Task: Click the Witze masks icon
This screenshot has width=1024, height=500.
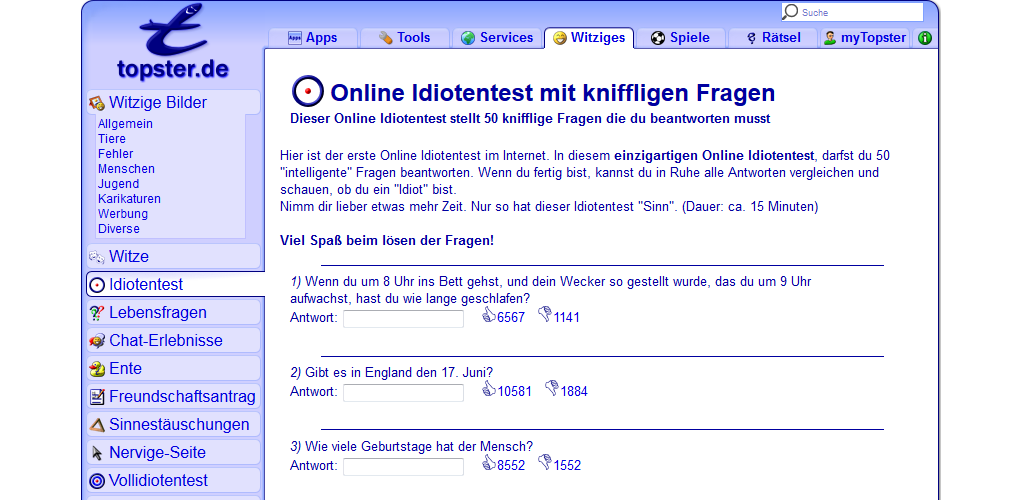Action: pos(97,257)
